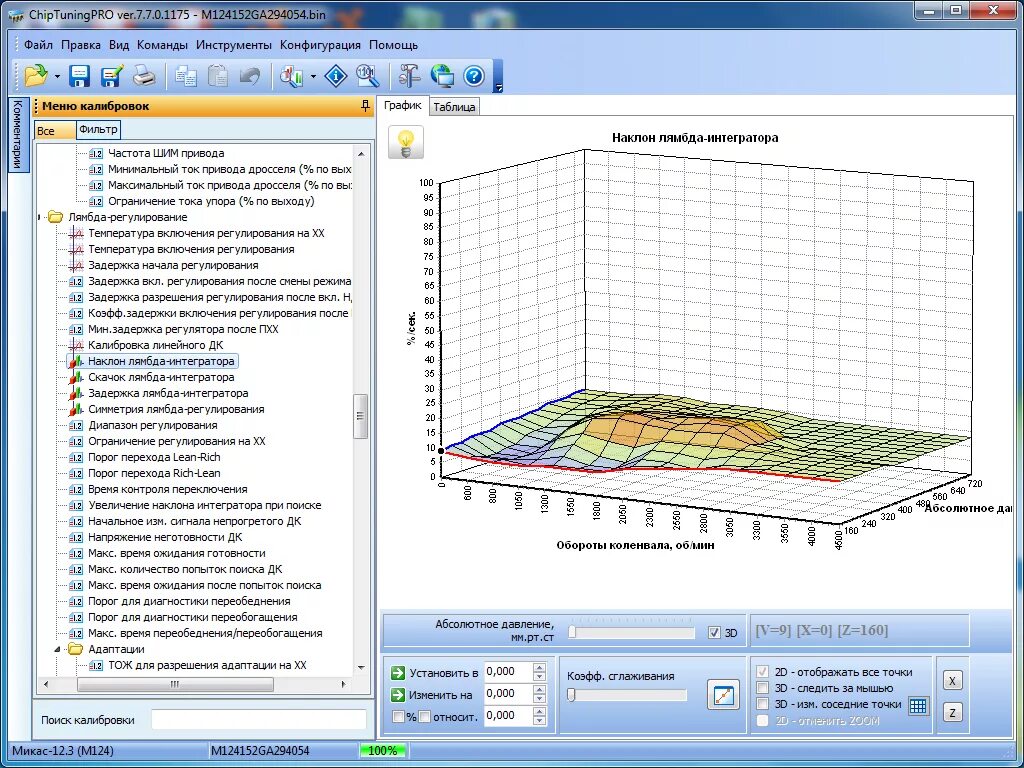Click the 'Фильтр' tab in calibration menu
The width and height of the screenshot is (1024, 768).
(x=99, y=129)
